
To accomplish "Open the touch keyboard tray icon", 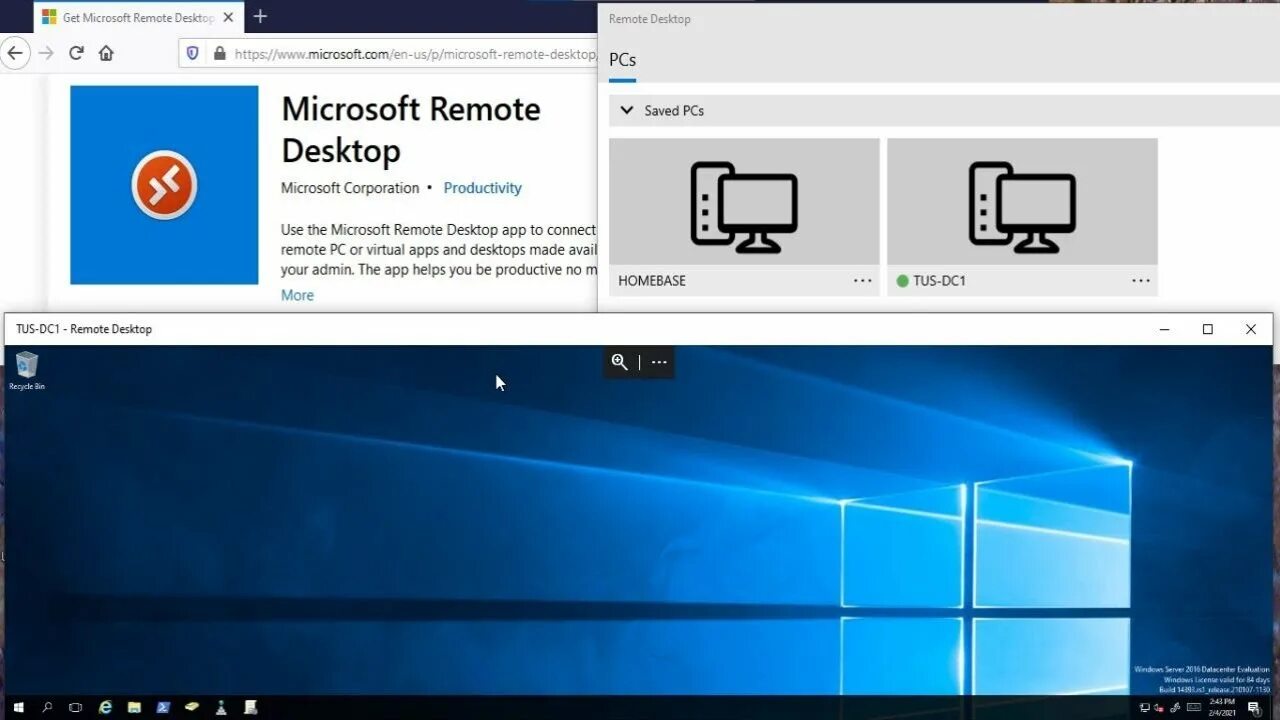I will [x=1193, y=708].
